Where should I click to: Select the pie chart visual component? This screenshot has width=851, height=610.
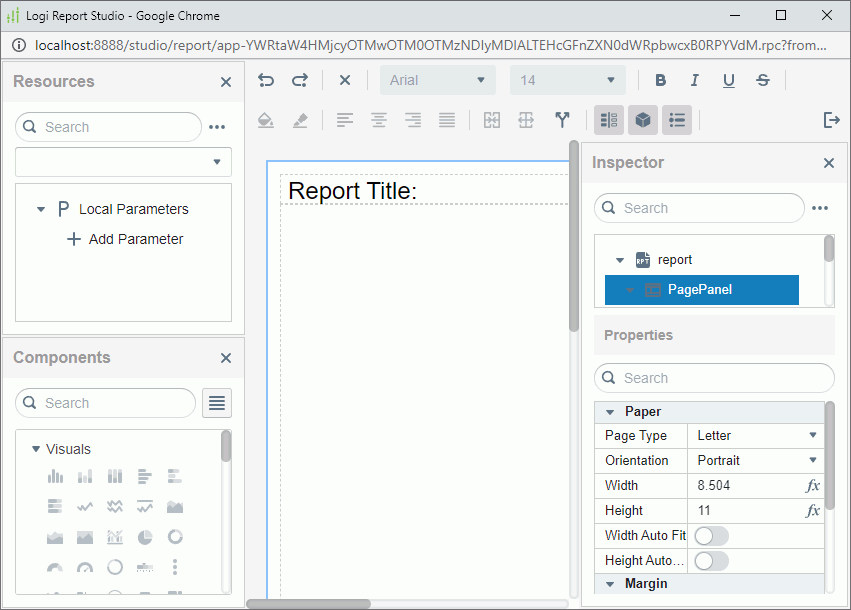coord(143,537)
